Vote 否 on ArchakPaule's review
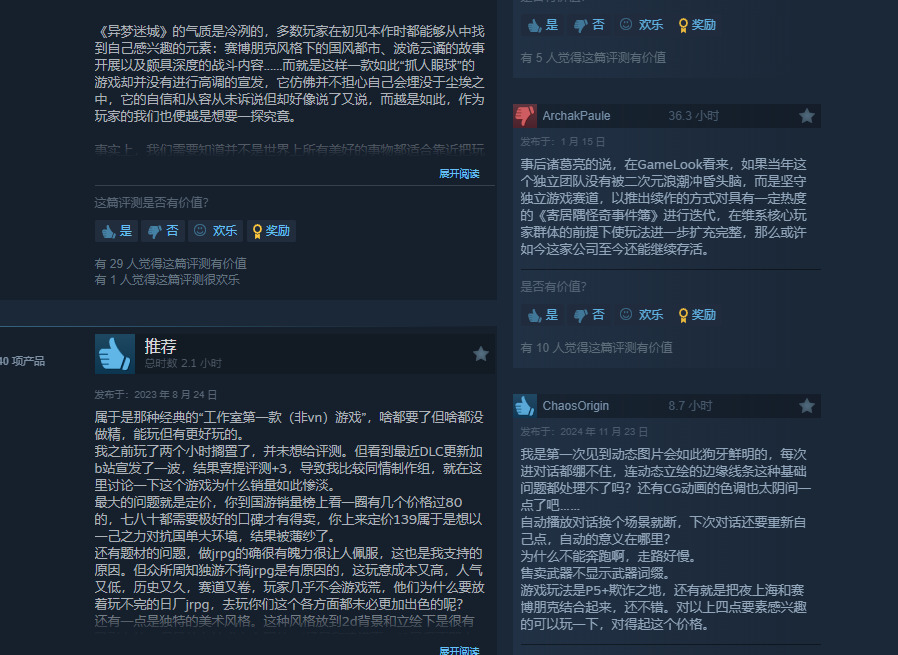The height and width of the screenshot is (655, 898). (589, 315)
